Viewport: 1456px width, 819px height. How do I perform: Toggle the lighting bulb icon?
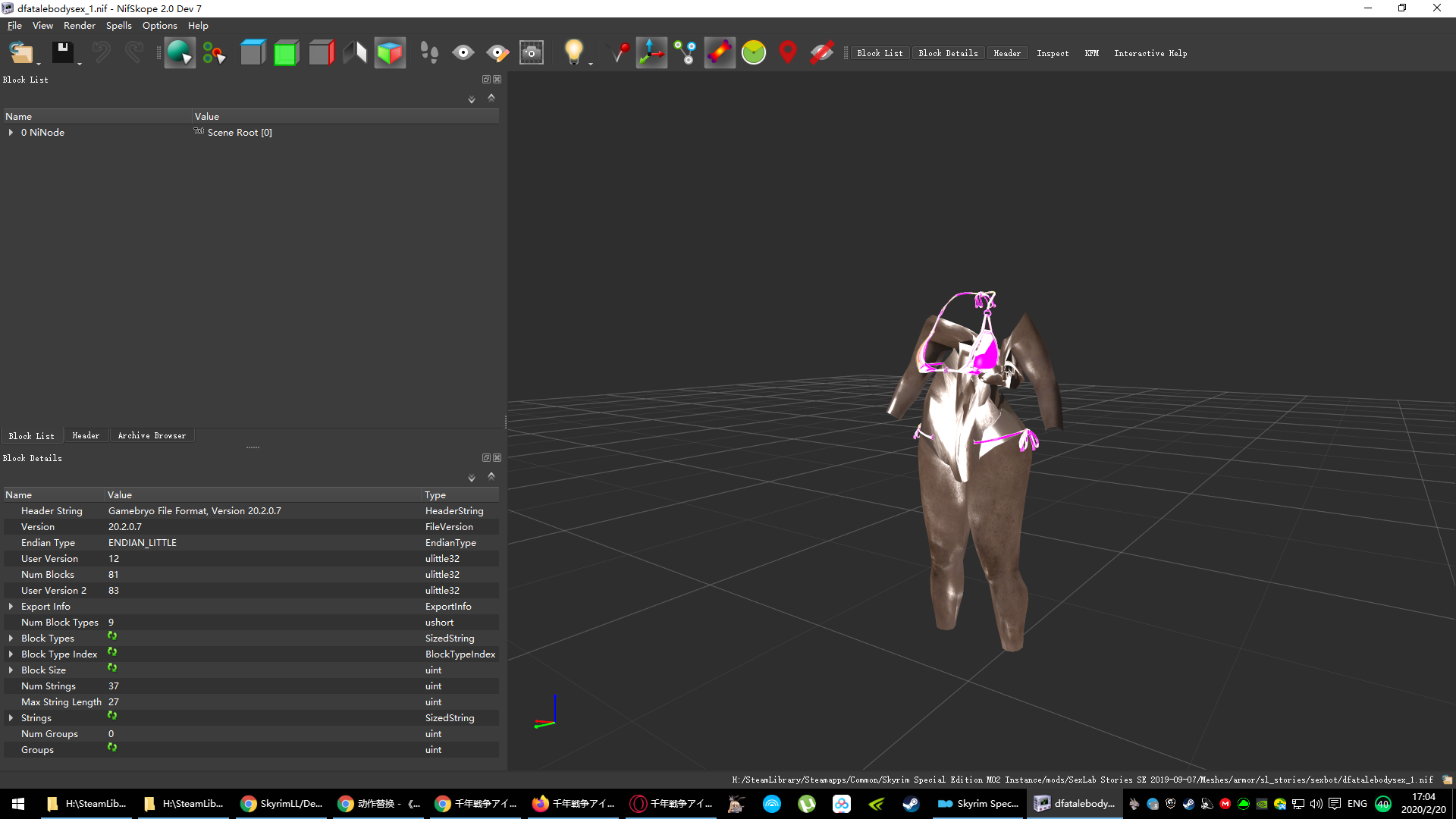[x=574, y=52]
